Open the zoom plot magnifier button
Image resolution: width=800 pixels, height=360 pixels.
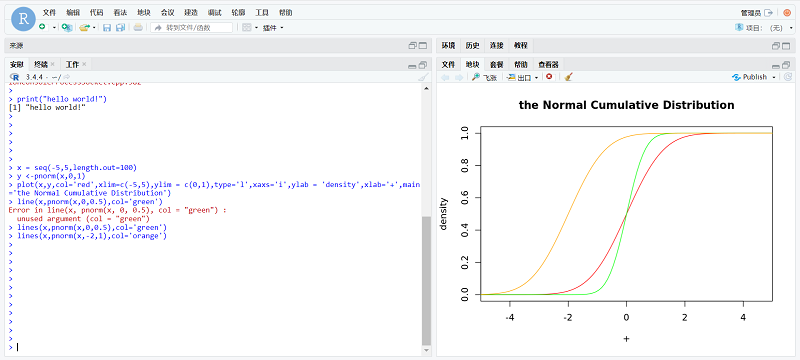click(x=484, y=78)
